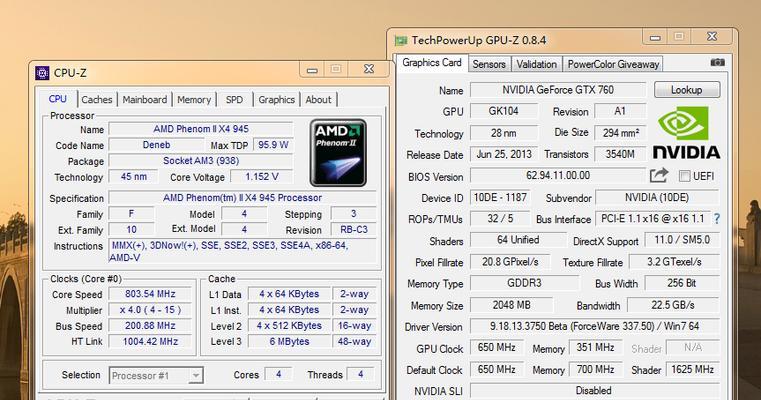
Task: Click the Bus Interface value PCI-E 1.1 x16
Action: [653, 218]
